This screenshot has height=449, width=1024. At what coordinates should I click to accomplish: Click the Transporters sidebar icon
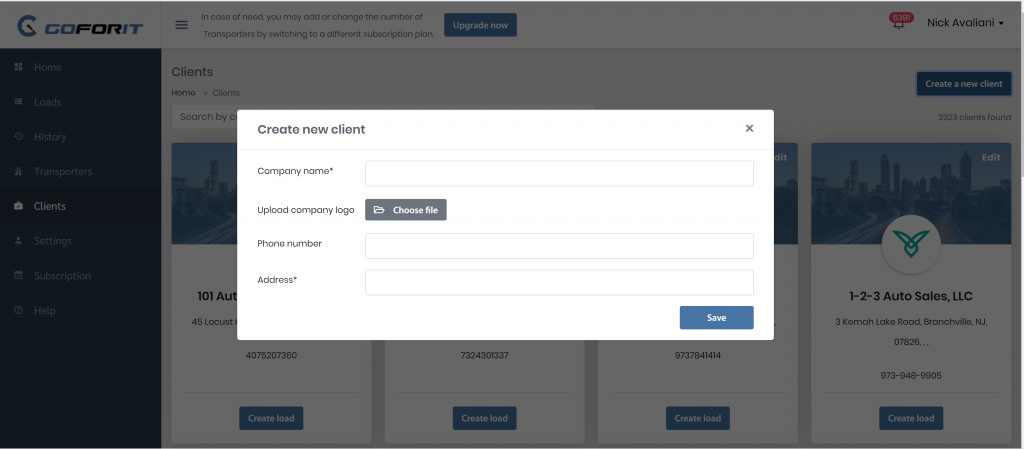pos(19,171)
